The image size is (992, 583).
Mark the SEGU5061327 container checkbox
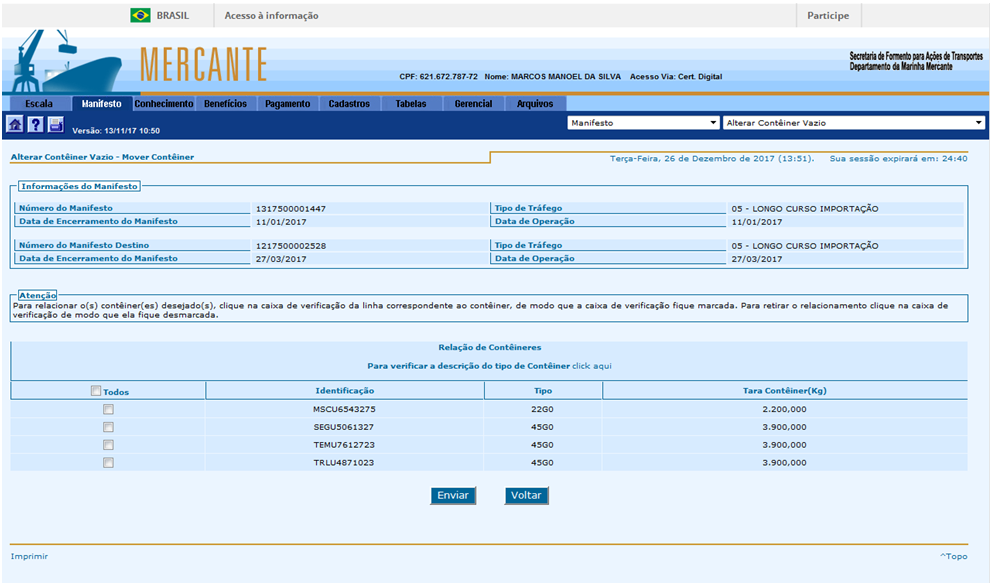point(108,427)
